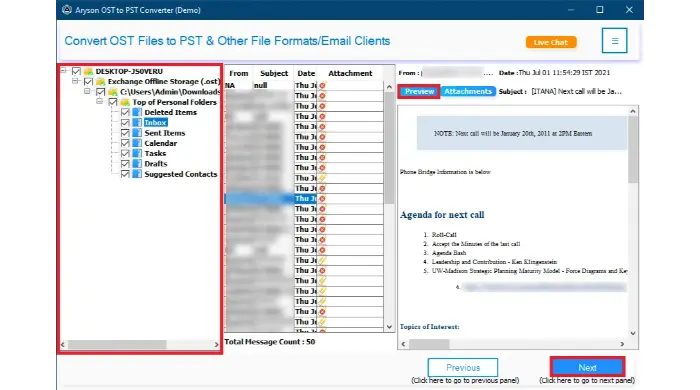700x390 pixels.
Task: Uncheck the Suggested Contacts checkbox
Action: [125, 174]
